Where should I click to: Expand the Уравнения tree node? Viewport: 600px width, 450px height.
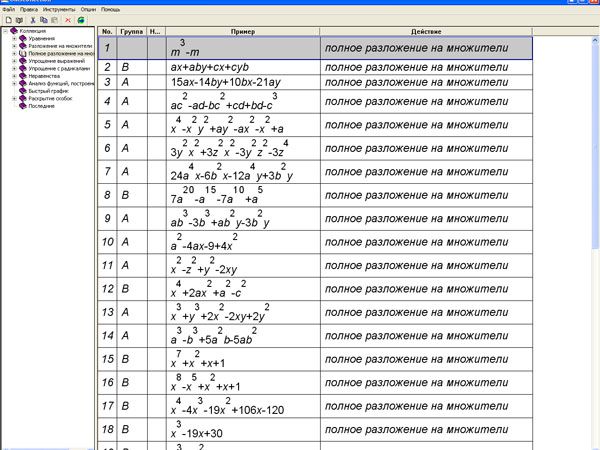point(14,38)
